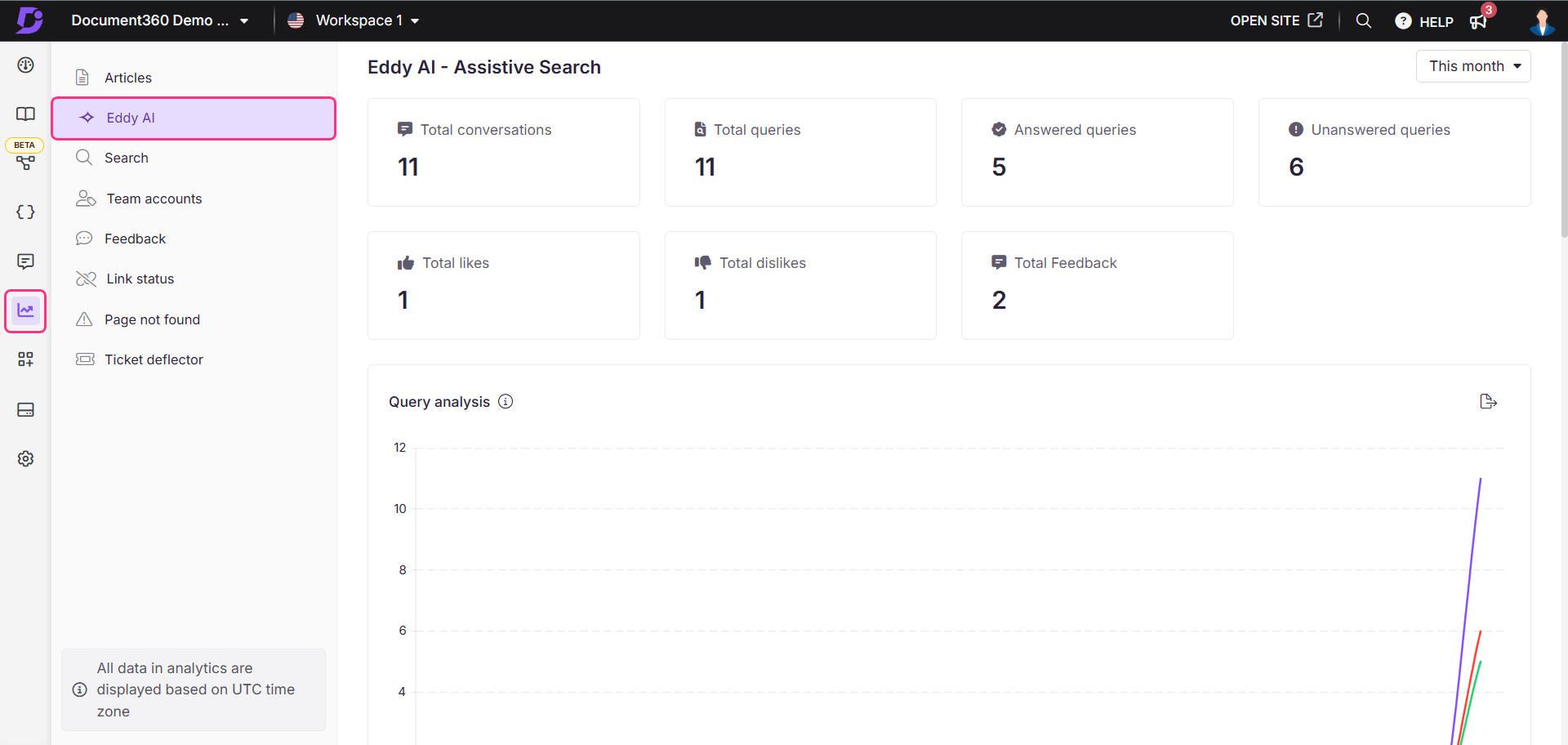This screenshot has width=1568, height=745.
Task: Click the Document360 logo icon
Action: click(29, 20)
